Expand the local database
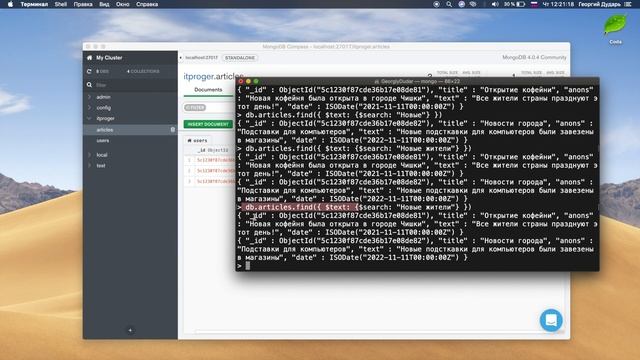The image size is (640, 360). pos(89,155)
